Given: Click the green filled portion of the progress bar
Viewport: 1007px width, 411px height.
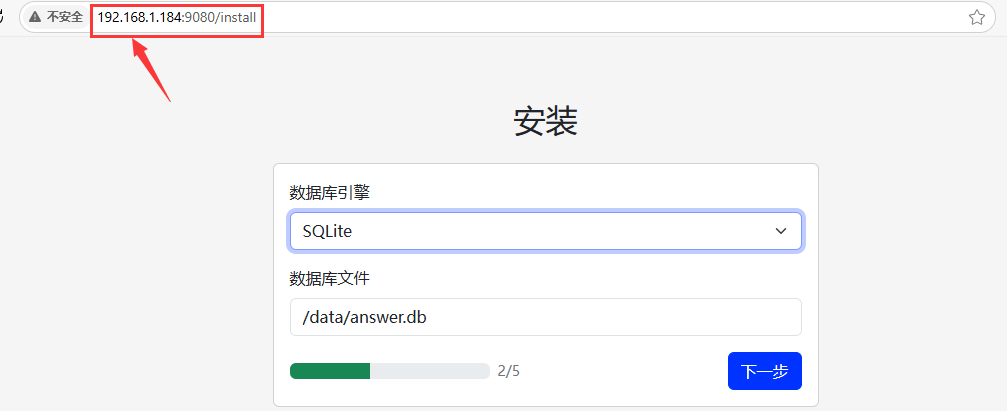Looking at the screenshot, I should [x=330, y=371].
